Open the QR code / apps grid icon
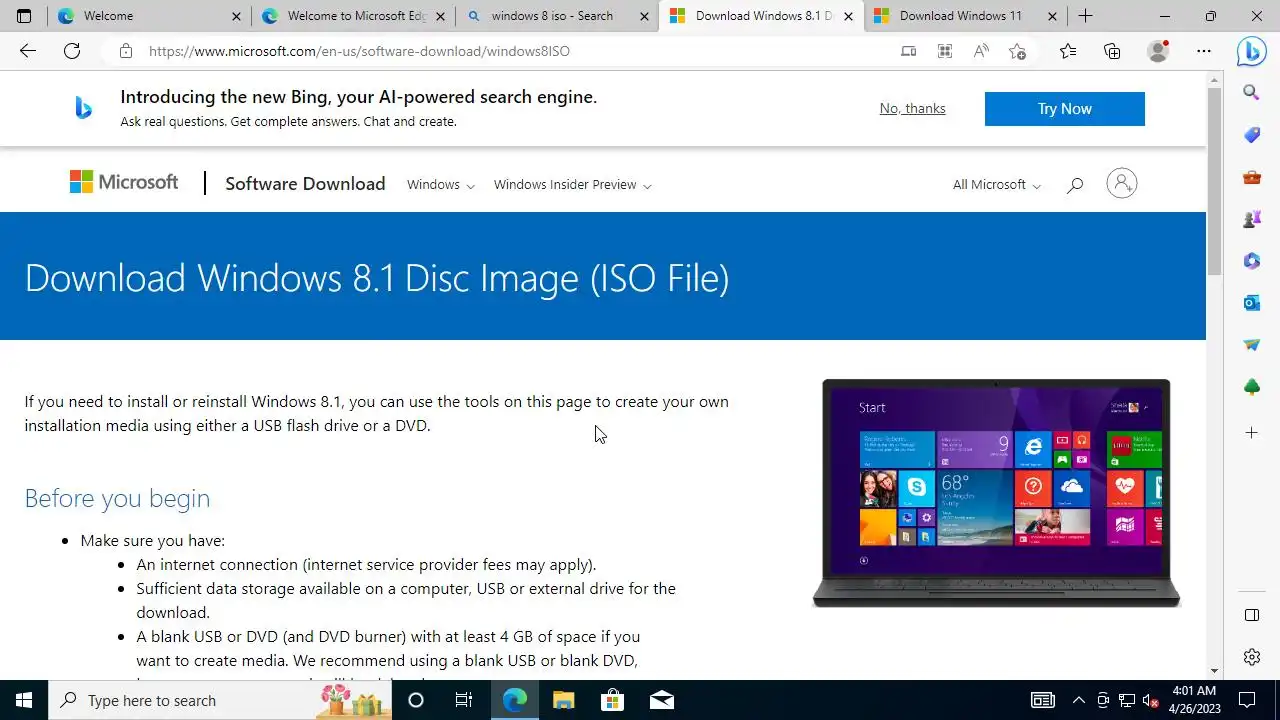Image resolution: width=1280 pixels, height=720 pixels. 945,51
